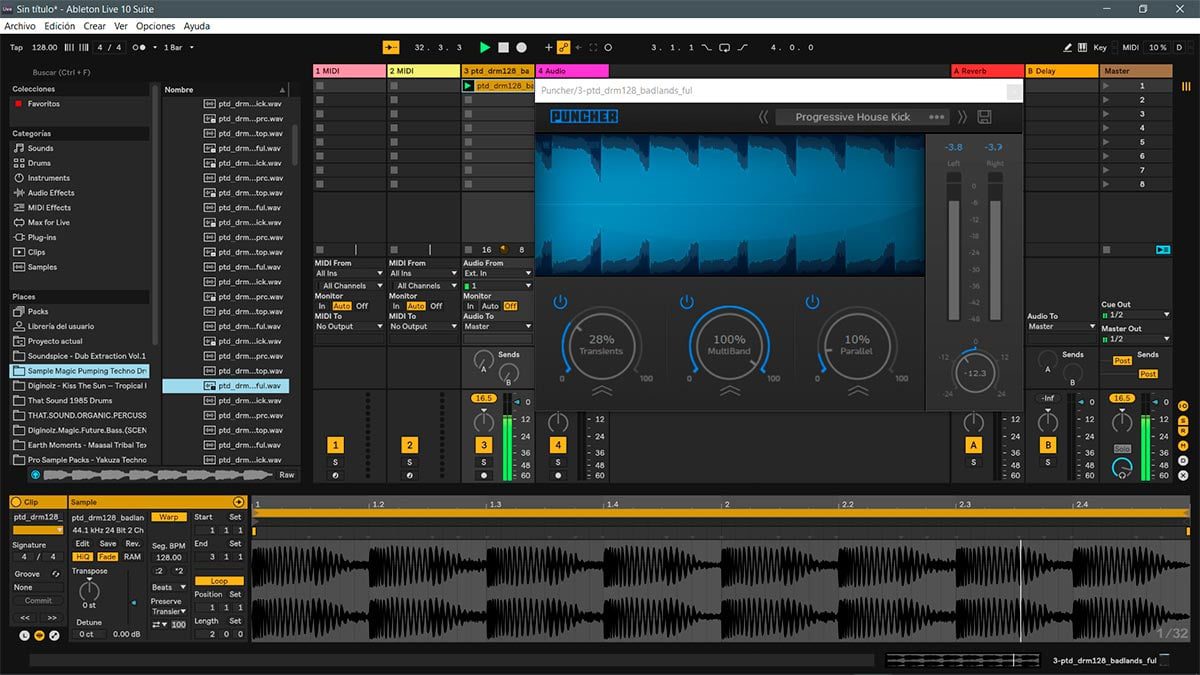
Task: Click the MIDI arrangement overdub plus icon
Action: pos(548,47)
